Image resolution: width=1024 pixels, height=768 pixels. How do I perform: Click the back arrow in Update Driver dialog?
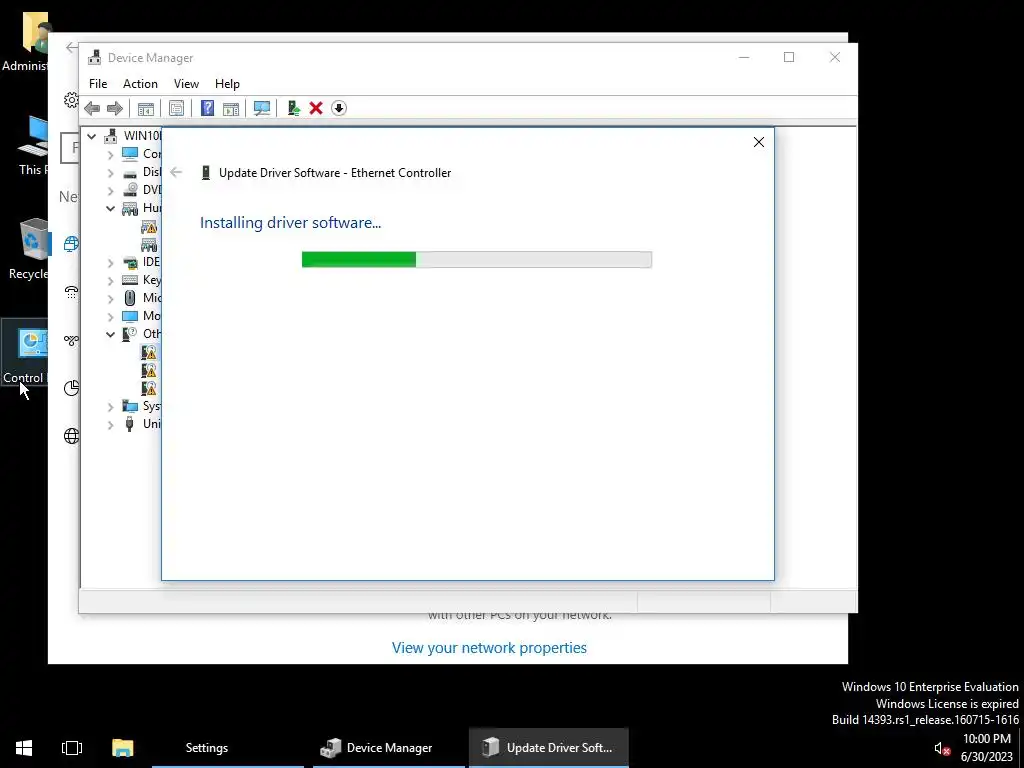click(x=176, y=172)
